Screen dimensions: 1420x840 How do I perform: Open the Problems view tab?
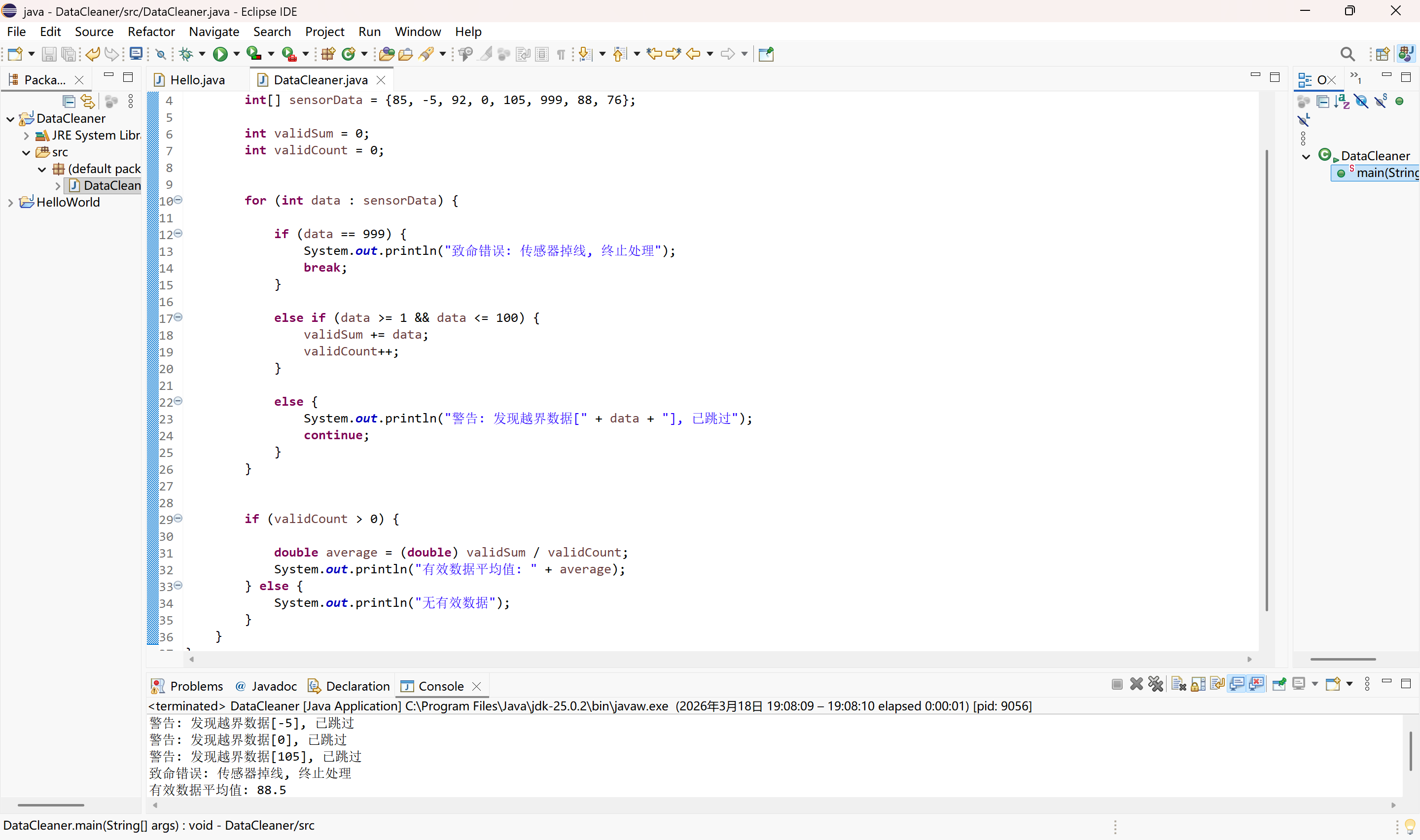coord(196,686)
